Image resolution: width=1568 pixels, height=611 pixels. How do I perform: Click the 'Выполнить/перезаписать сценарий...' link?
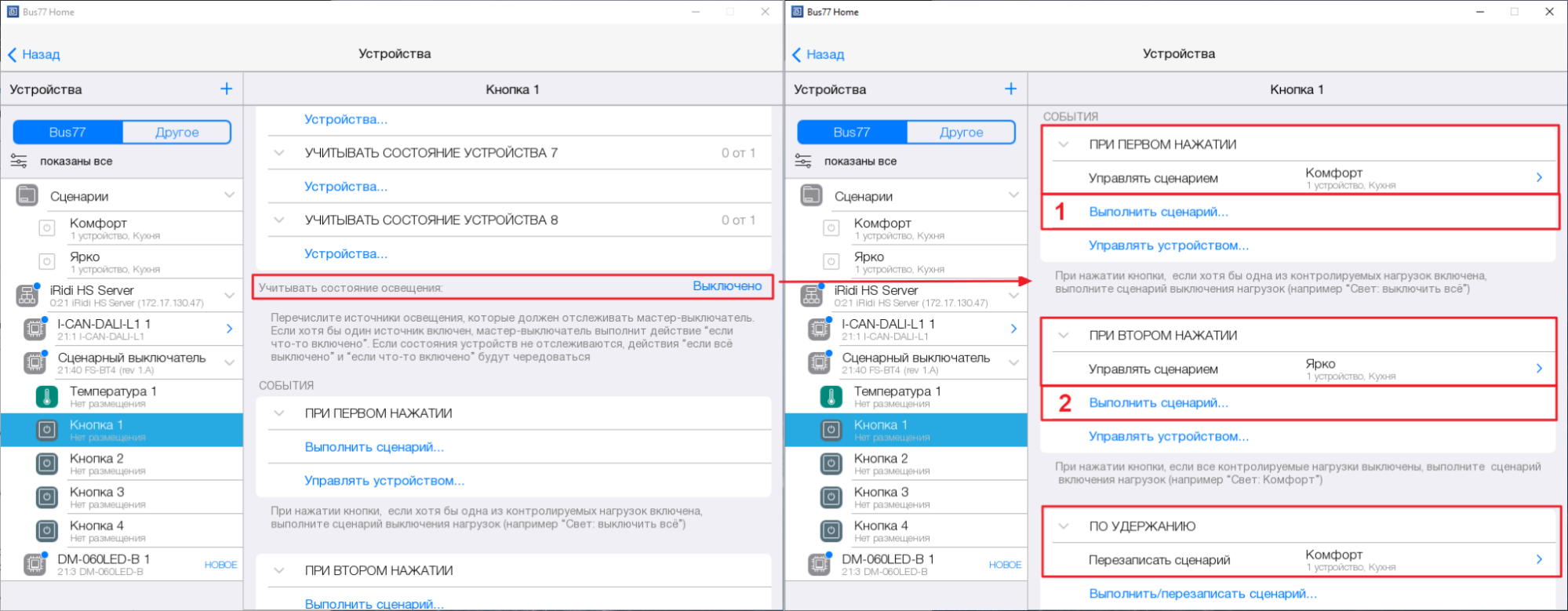click(1202, 594)
